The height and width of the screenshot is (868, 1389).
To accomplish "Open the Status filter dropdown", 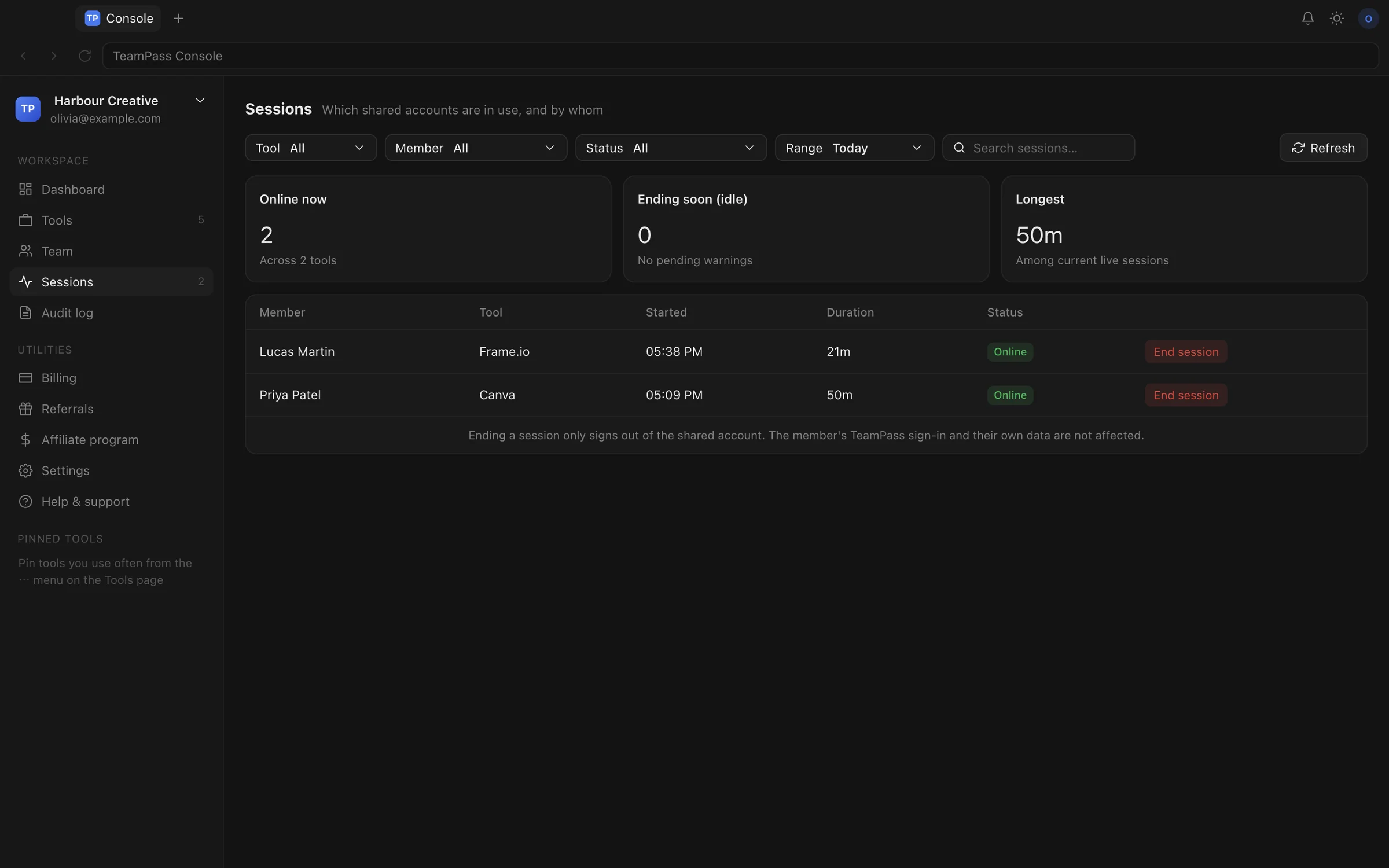I will coord(671,148).
